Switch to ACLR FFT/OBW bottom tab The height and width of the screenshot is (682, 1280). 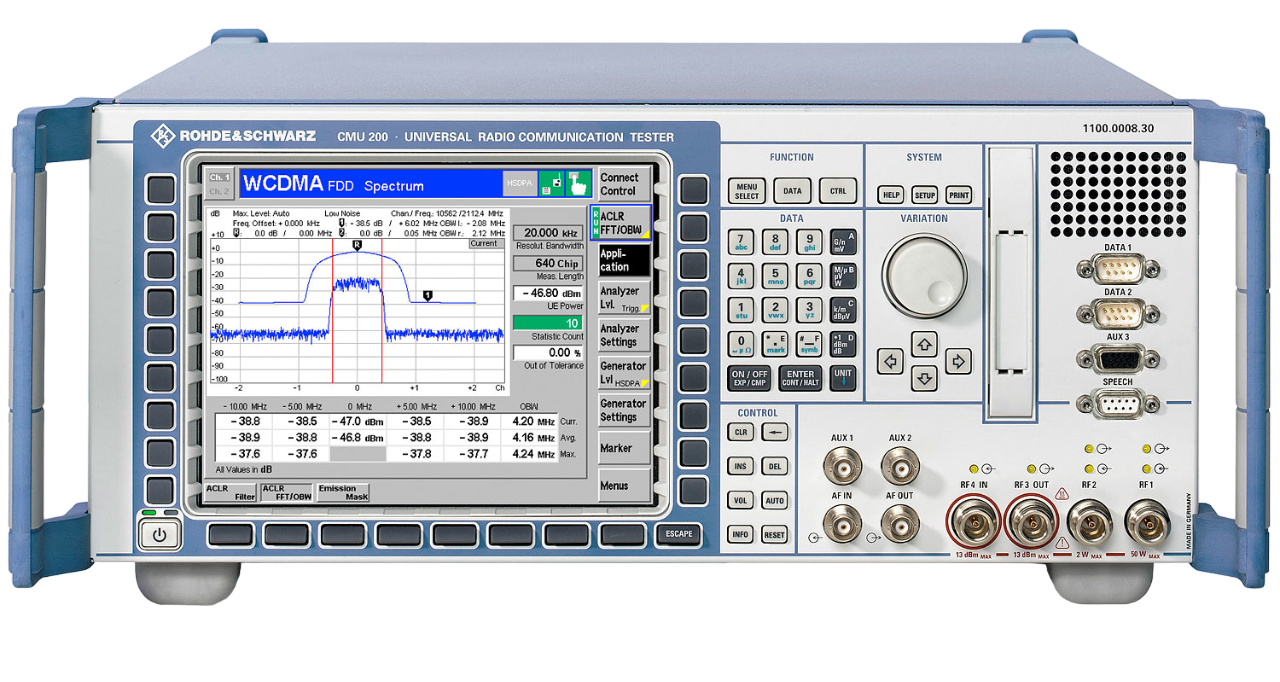[x=286, y=491]
